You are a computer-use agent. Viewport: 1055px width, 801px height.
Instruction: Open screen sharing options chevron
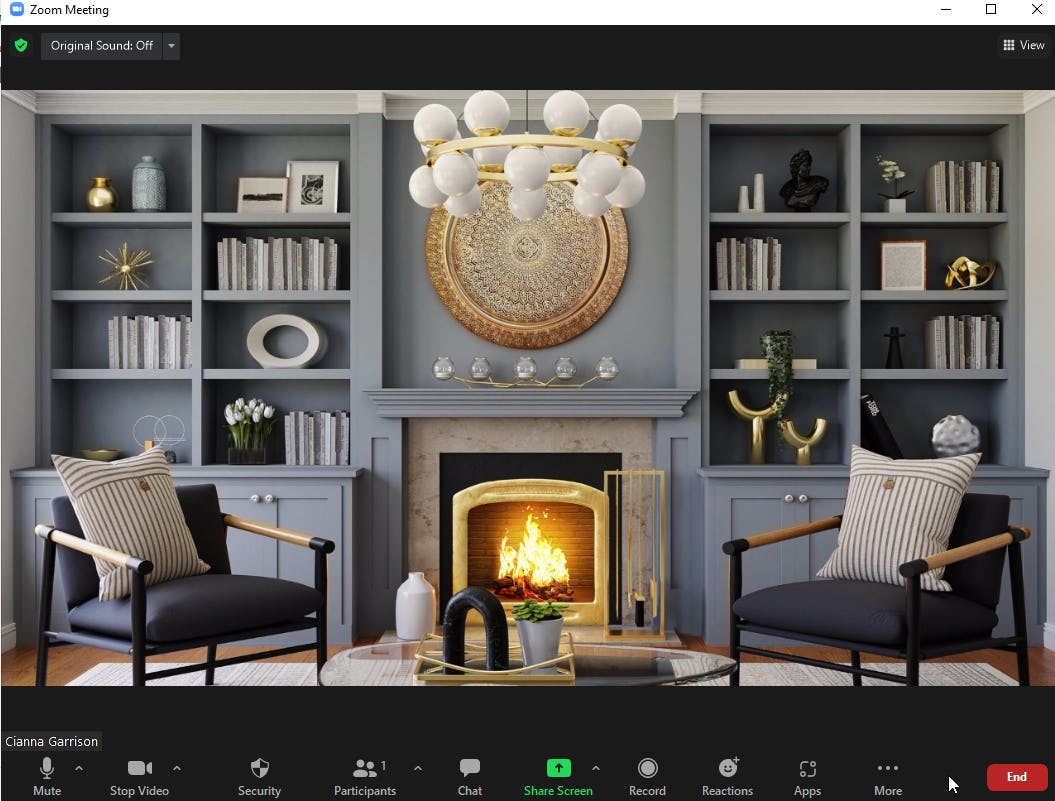(597, 769)
